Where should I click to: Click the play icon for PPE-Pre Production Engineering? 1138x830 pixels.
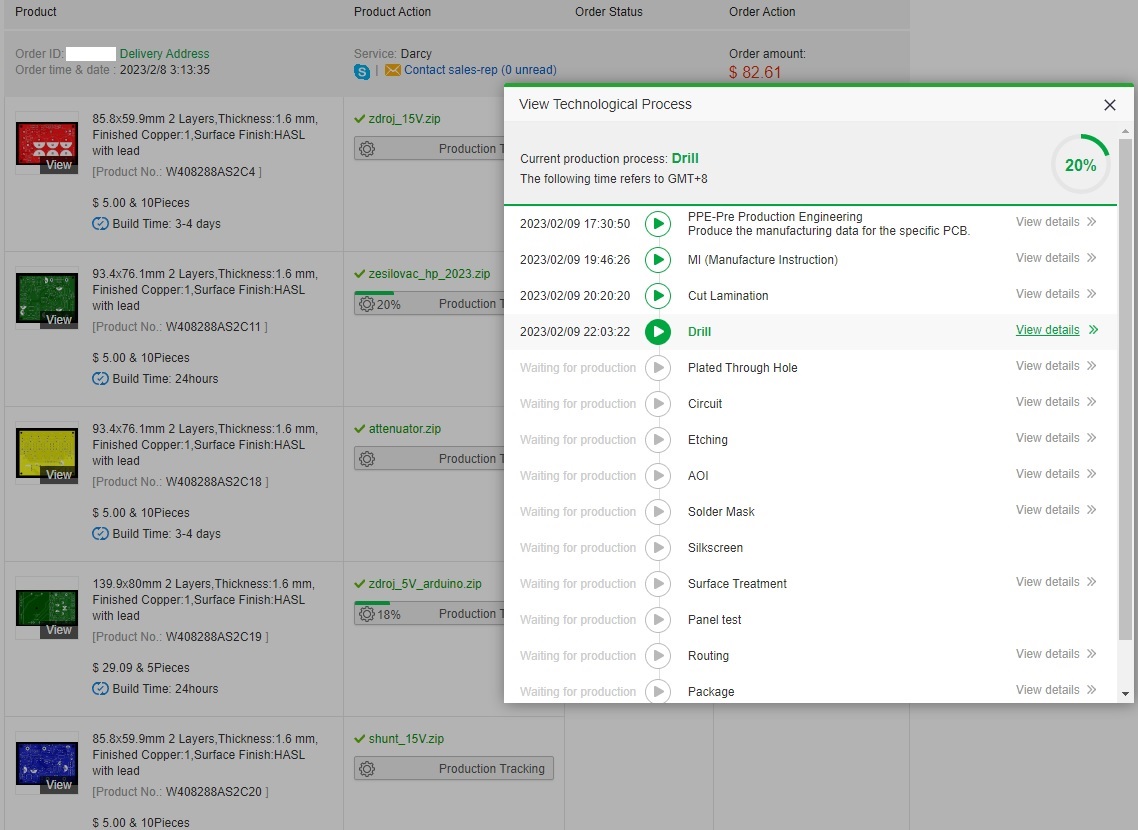coord(658,223)
